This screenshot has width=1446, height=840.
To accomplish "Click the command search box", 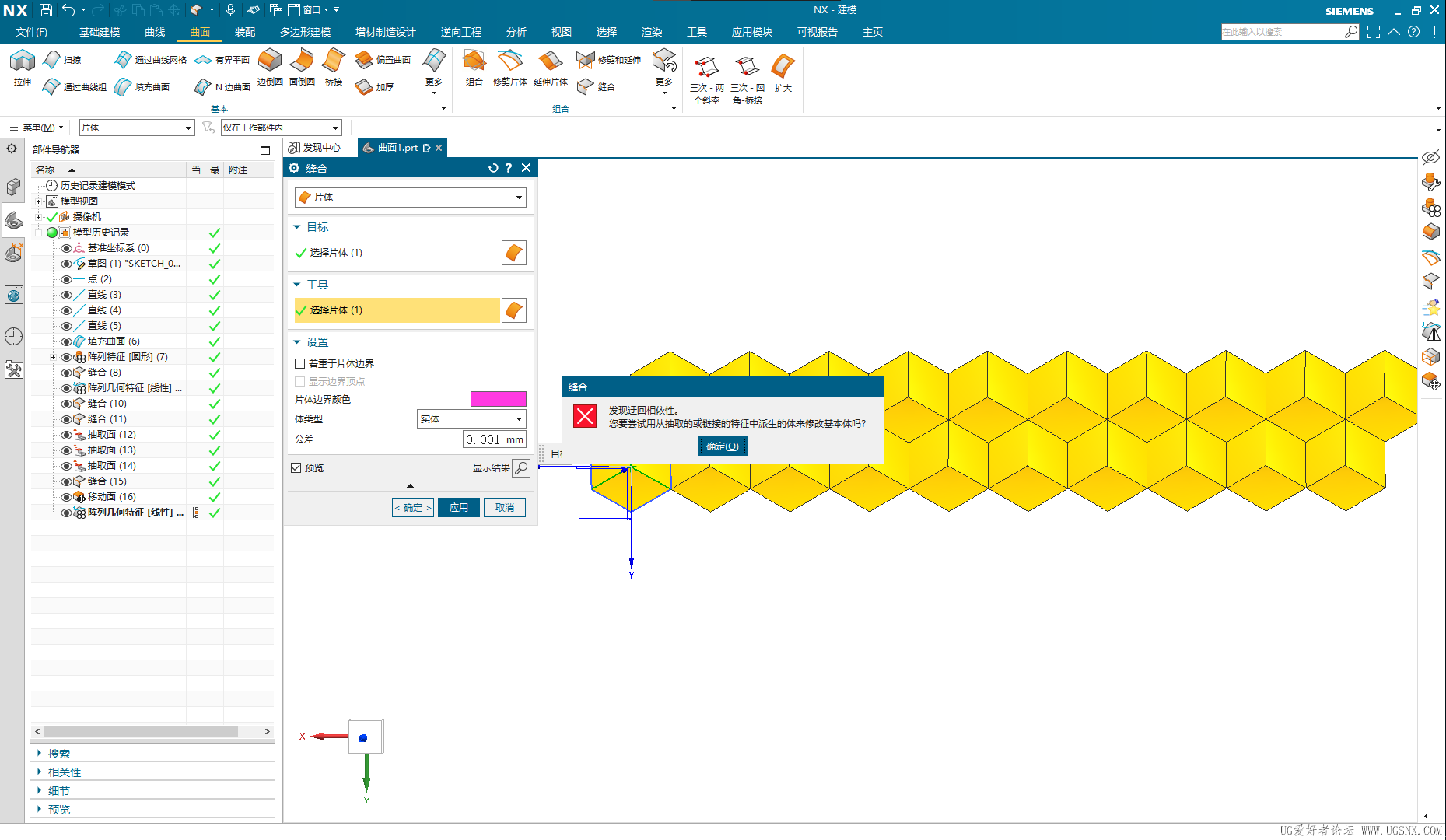I will [1283, 32].
